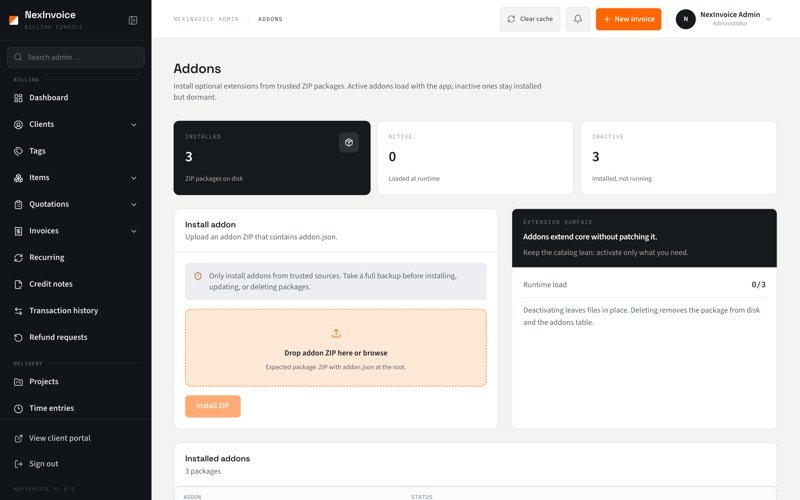Expand the Quotations submenu chevron

click(x=134, y=205)
